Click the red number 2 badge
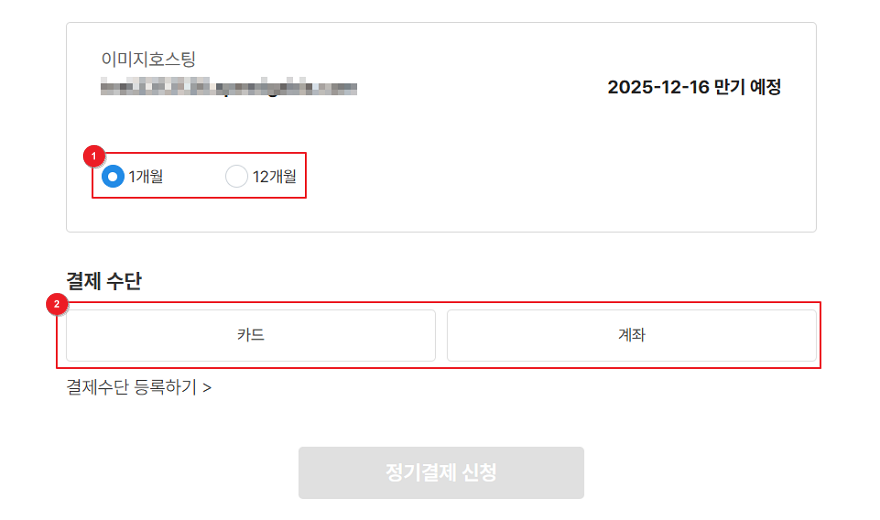880x520 pixels. 58,304
